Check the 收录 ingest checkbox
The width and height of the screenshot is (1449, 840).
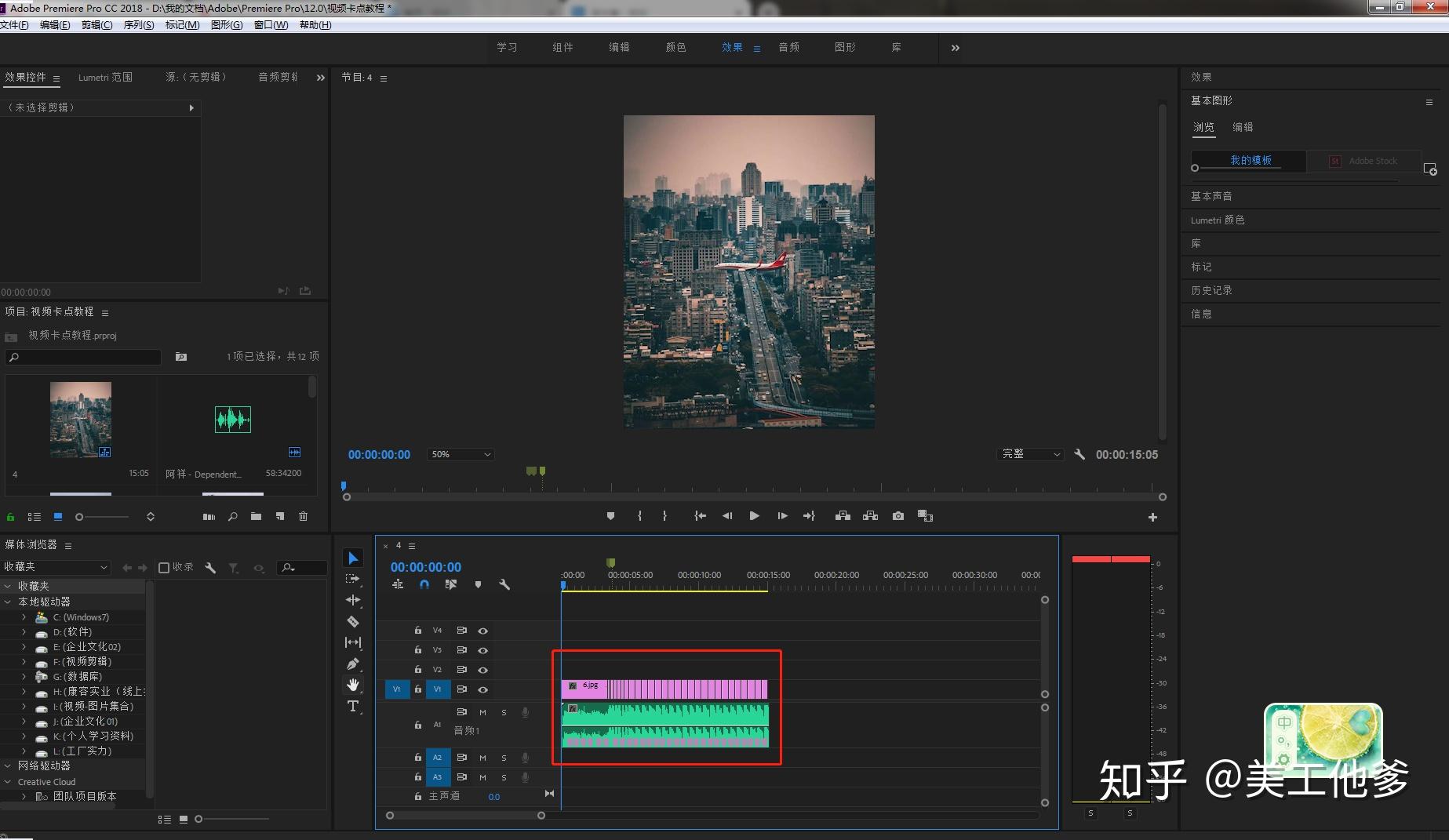click(x=164, y=567)
